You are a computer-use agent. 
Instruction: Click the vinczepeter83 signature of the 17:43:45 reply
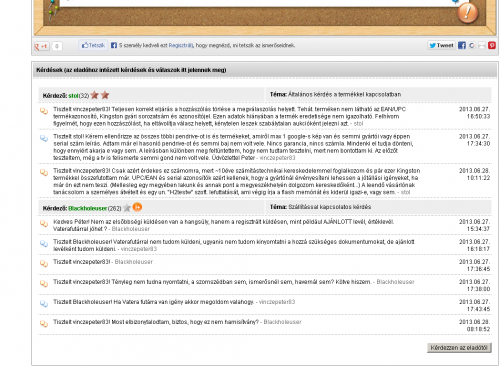[x=277, y=302]
